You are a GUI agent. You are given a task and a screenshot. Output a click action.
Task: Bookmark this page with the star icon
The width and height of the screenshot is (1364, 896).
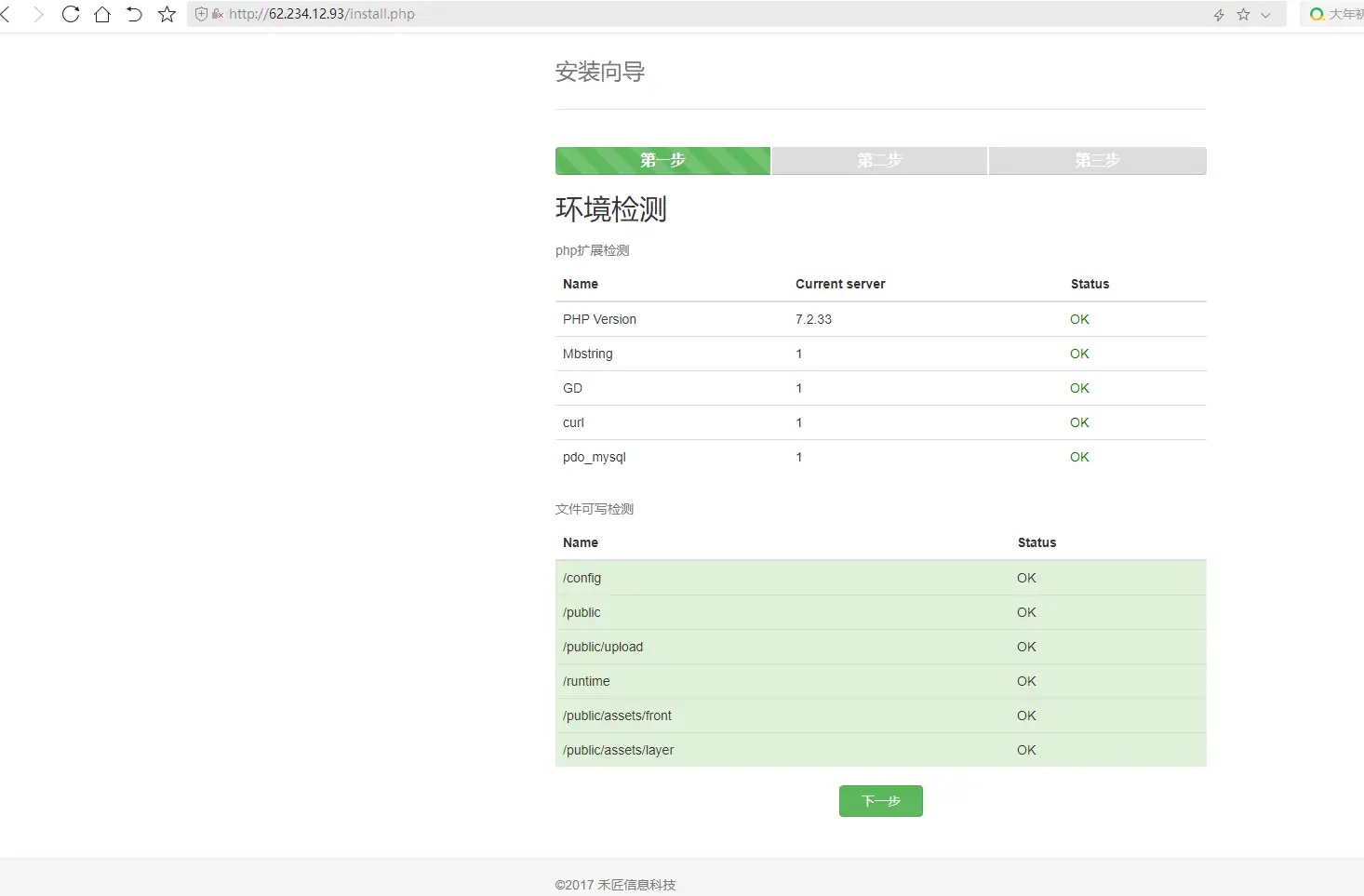pyautogui.click(x=167, y=14)
